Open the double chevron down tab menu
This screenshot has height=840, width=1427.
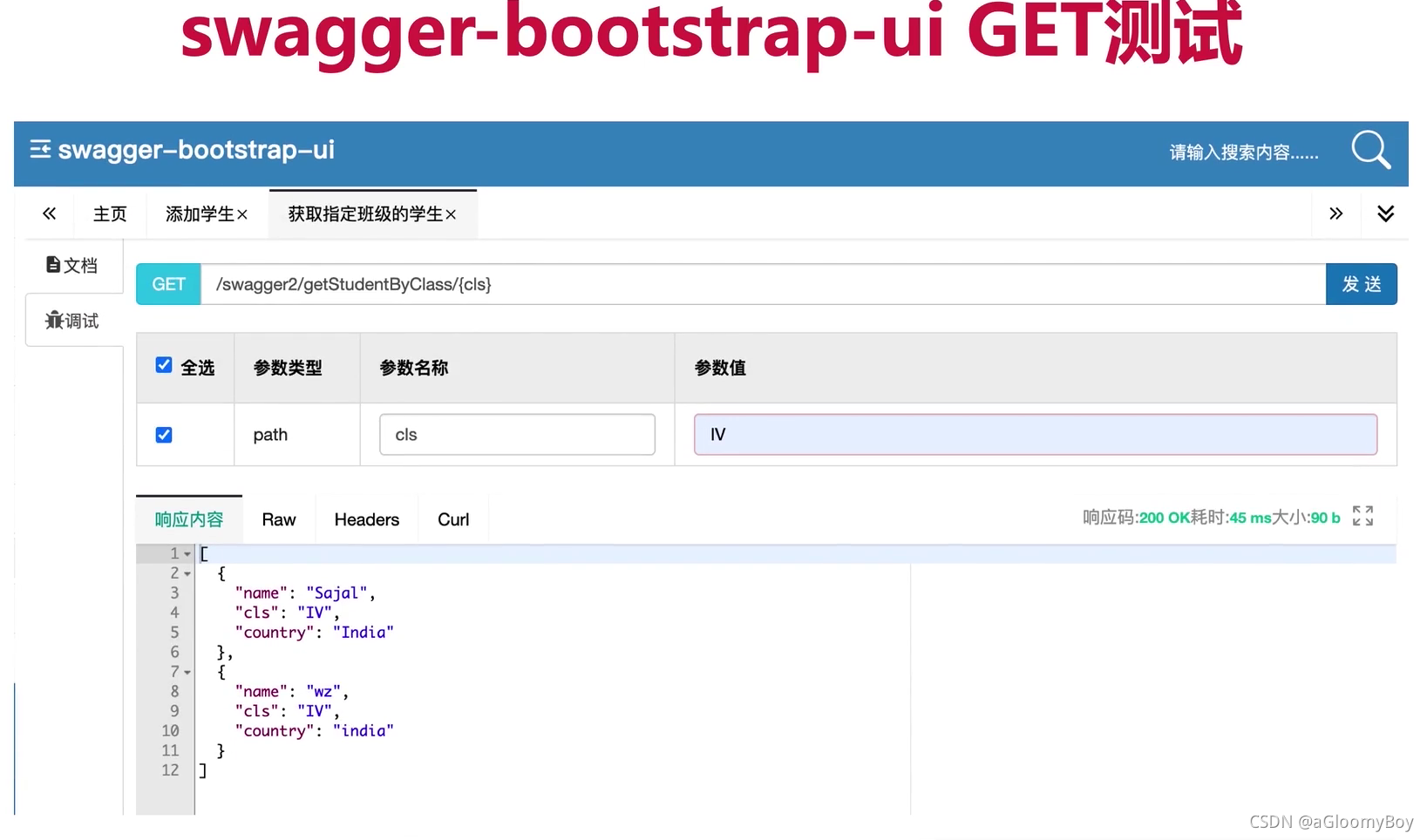(1385, 213)
